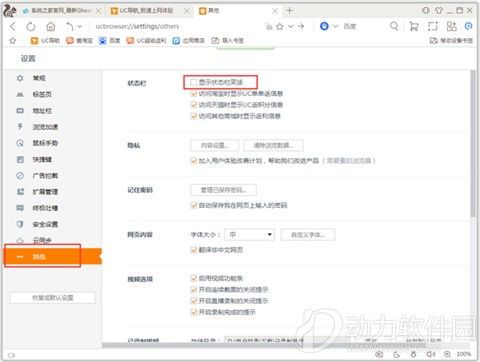480x362 pixels.
Task: Toggle auto-save passwords entered on pages
Action: coord(194,205)
